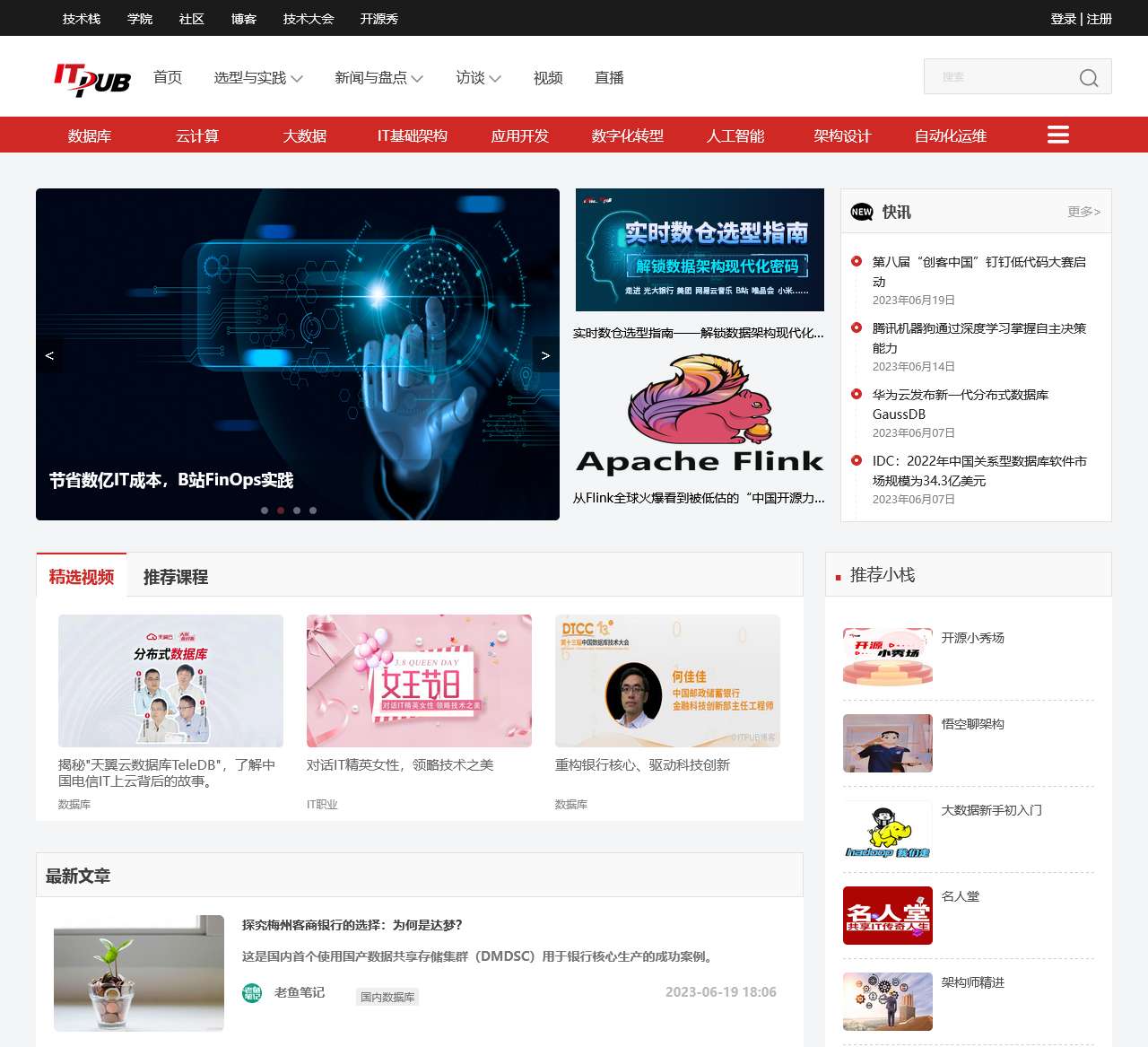Switch to the 精选视频 tab

(x=82, y=576)
